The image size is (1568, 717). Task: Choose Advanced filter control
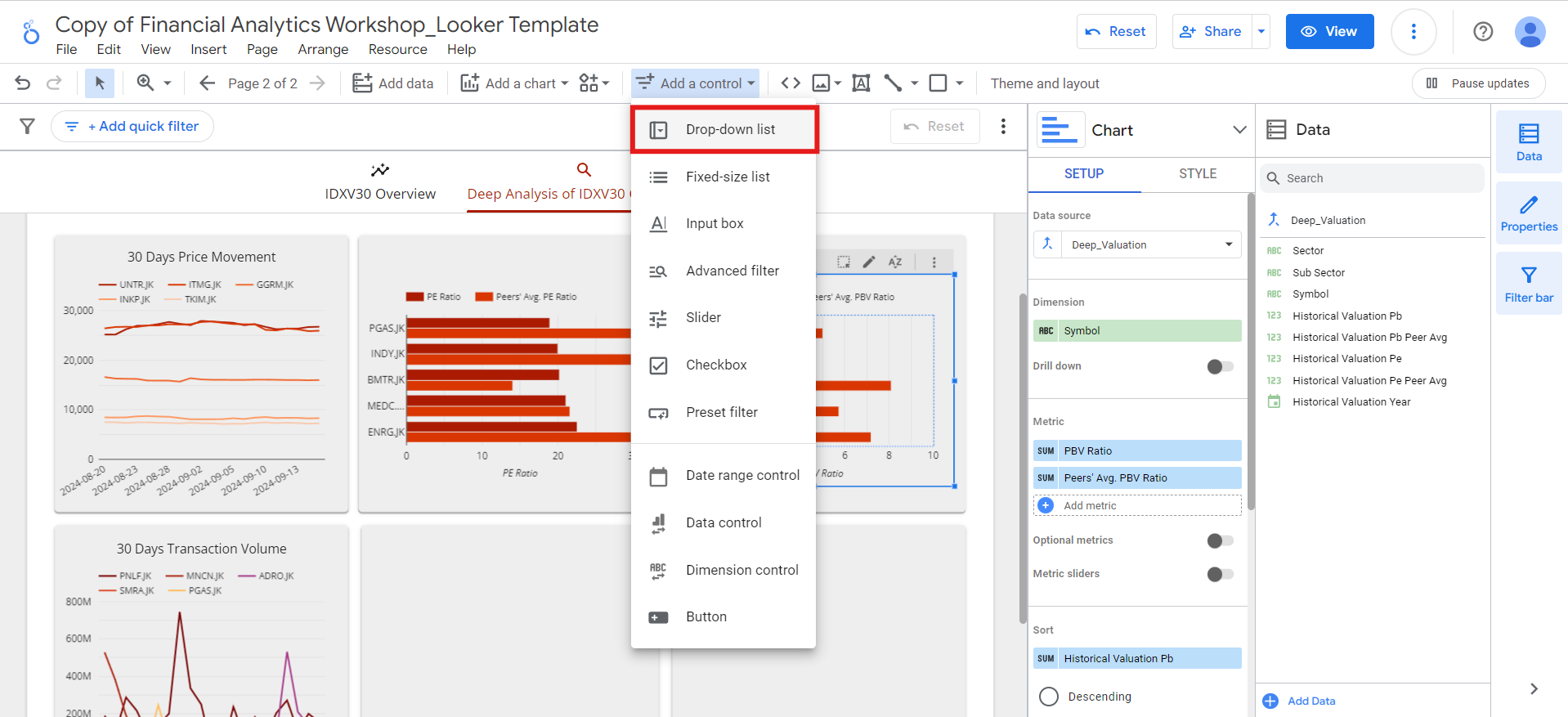pos(724,271)
